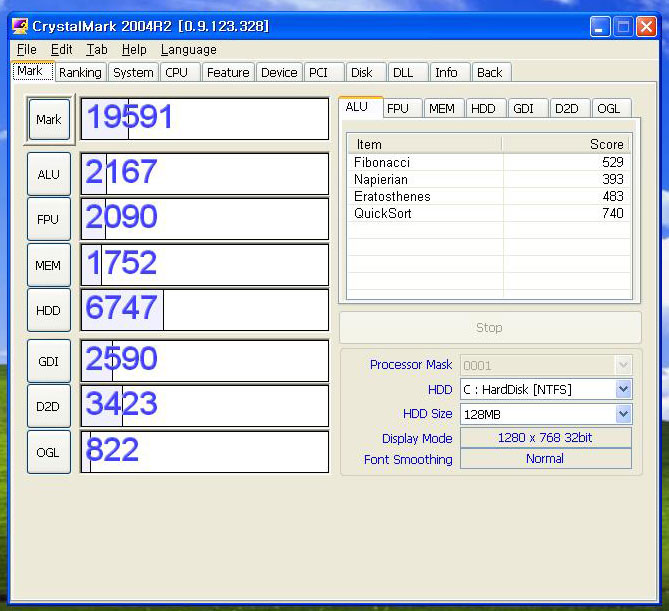Select the Eratosthenes row
Image resolution: width=669 pixels, height=611 pixels.
pos(489,196)
